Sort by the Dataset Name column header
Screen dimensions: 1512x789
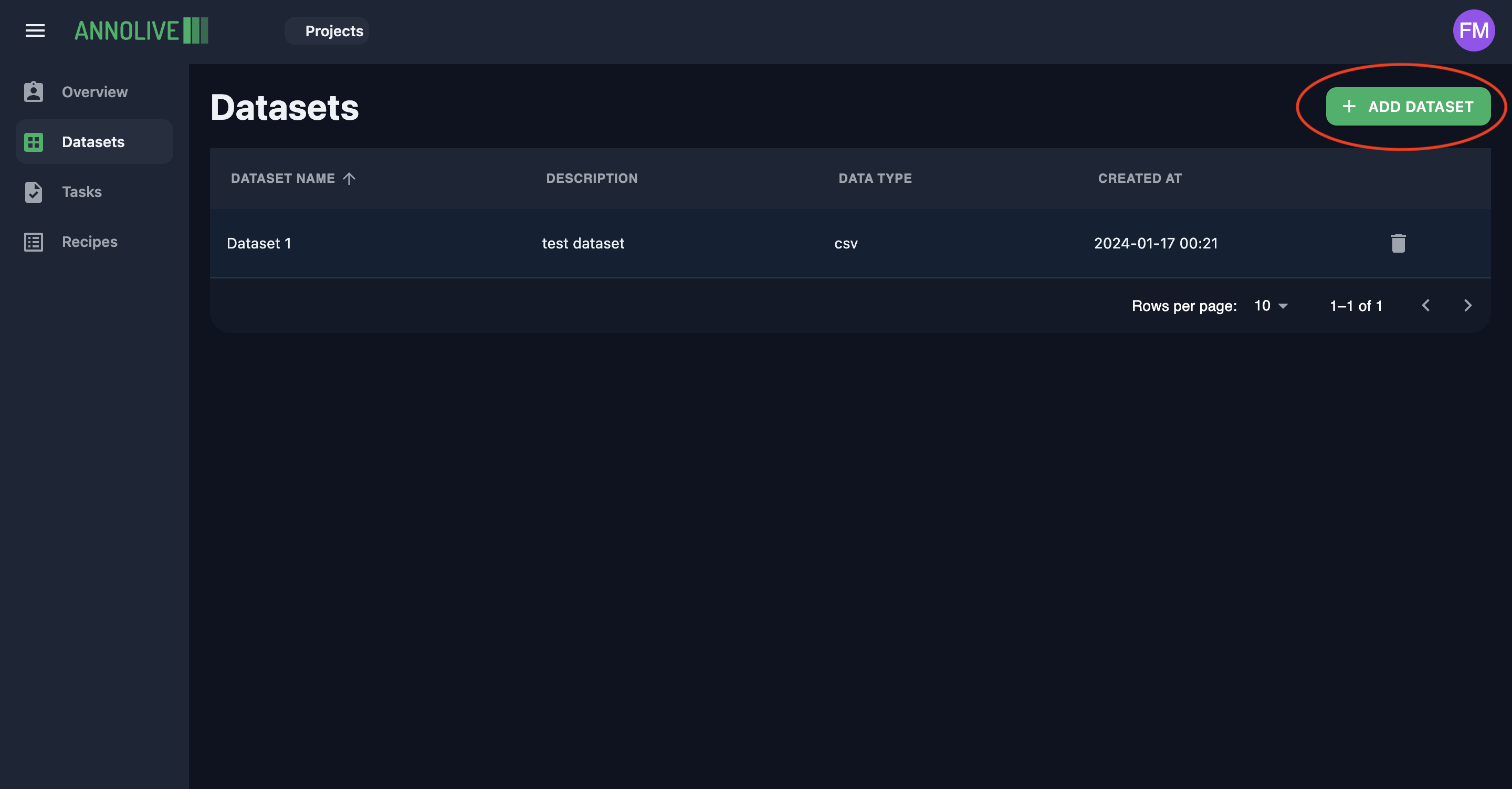(283, 178)
